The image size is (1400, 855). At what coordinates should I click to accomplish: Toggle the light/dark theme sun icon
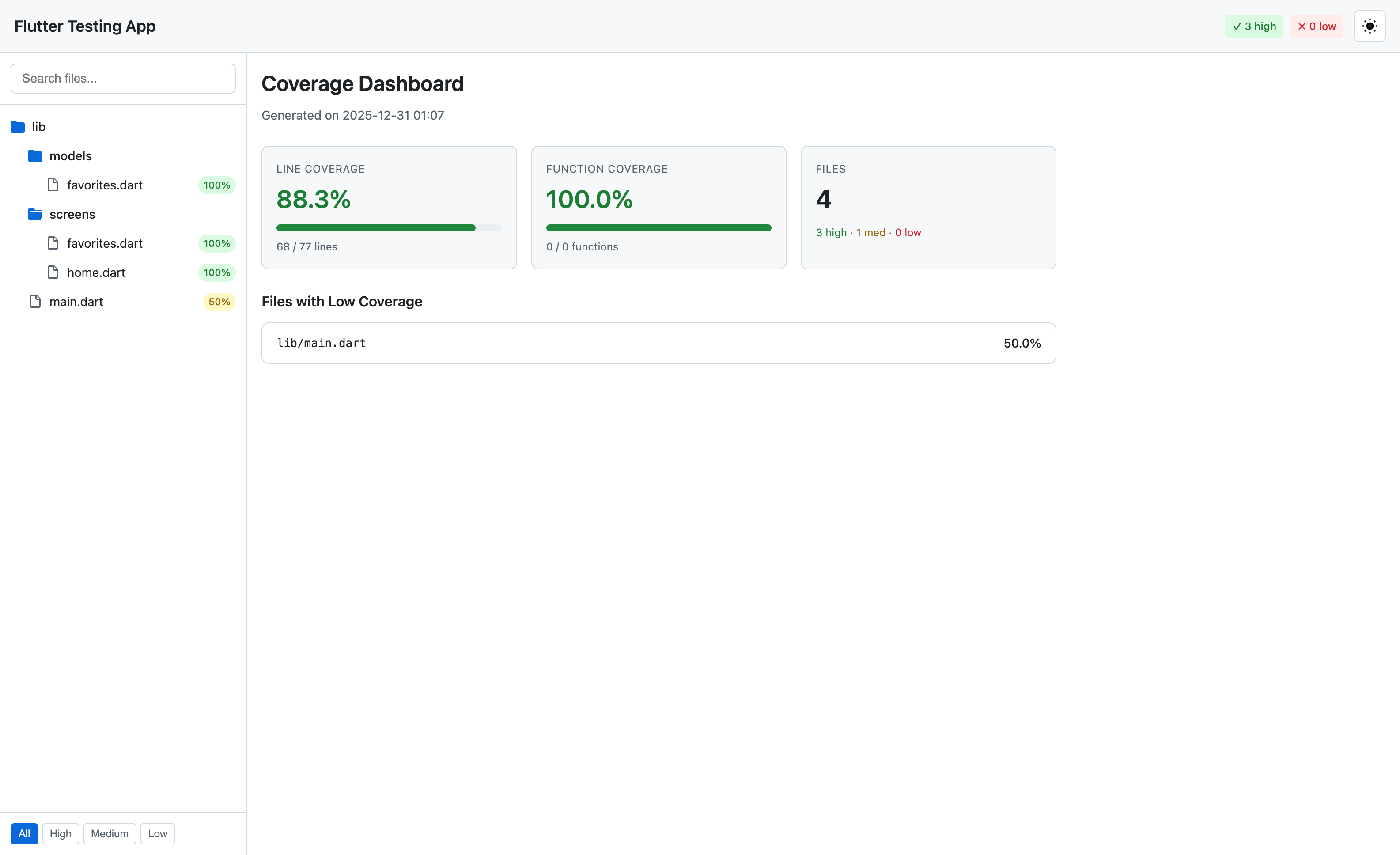coord(1370,26)
